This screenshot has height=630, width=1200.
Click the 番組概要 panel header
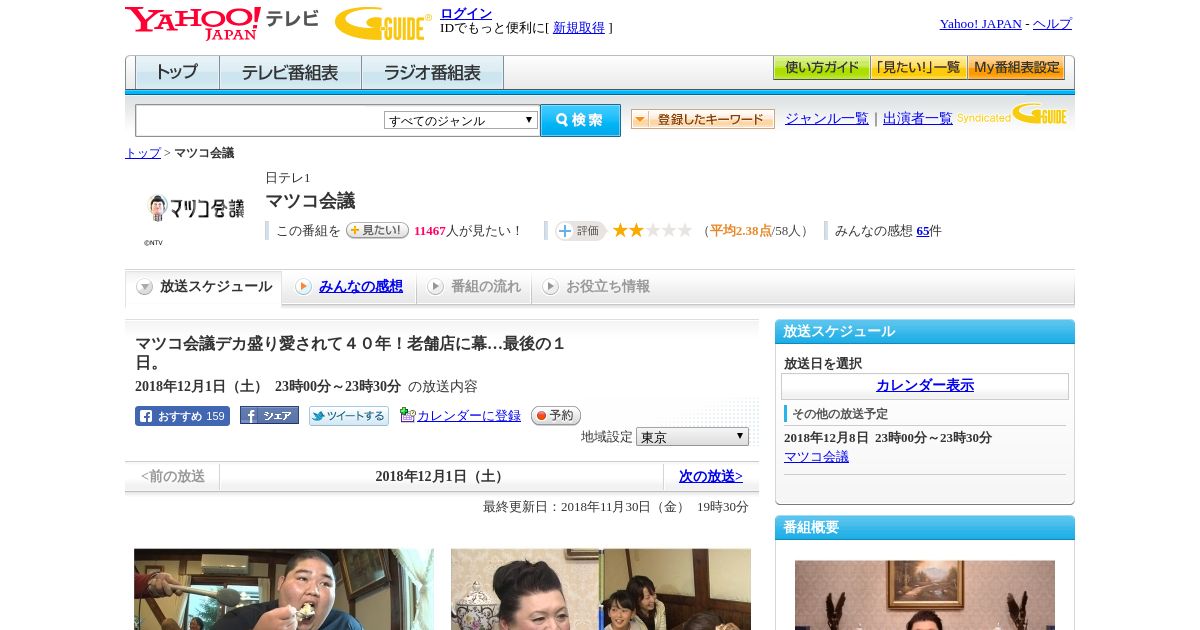[925, 528]
